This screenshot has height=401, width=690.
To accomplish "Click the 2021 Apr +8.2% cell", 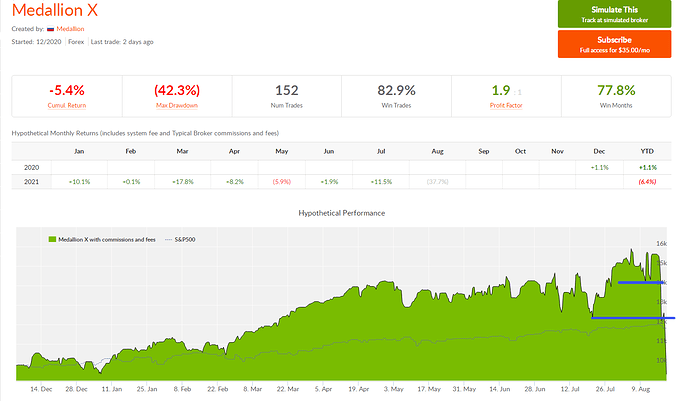I will 235,181.
